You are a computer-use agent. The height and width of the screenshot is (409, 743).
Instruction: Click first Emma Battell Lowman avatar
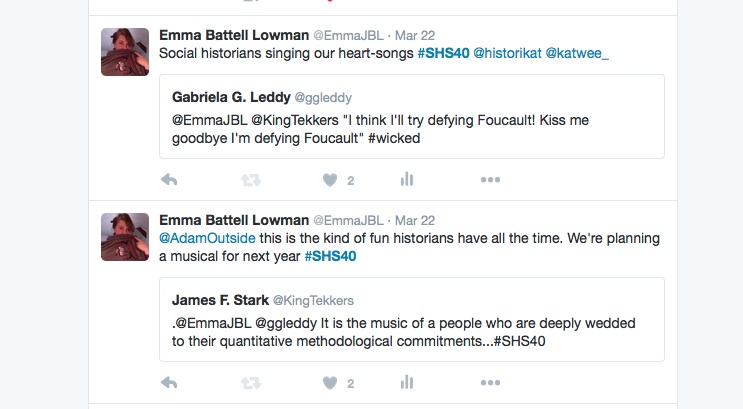tap(125, 52)
